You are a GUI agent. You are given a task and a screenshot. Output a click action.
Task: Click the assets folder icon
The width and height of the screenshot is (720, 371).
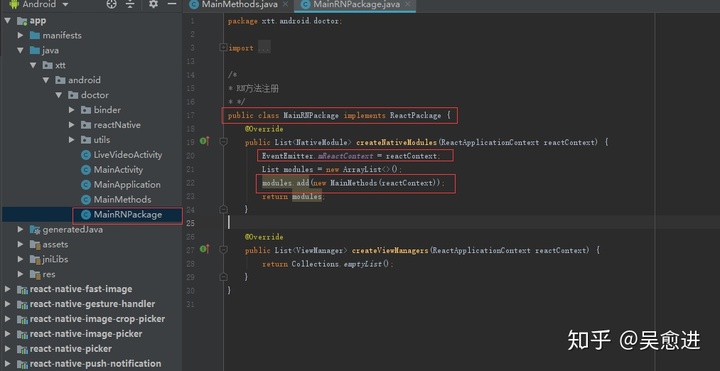[x=35, y=244]
